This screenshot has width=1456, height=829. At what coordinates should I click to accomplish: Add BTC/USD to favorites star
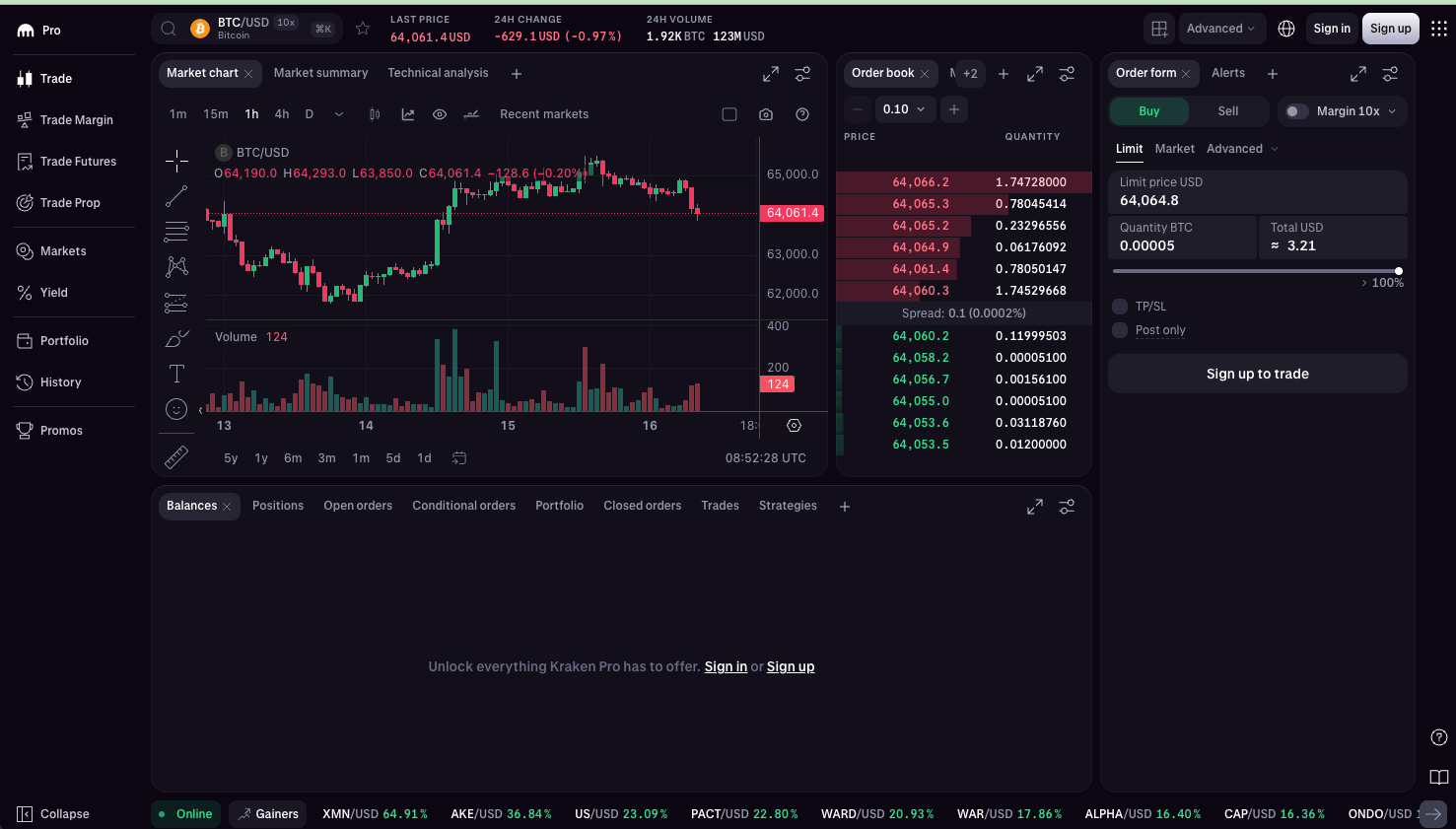tap(363, 29)
